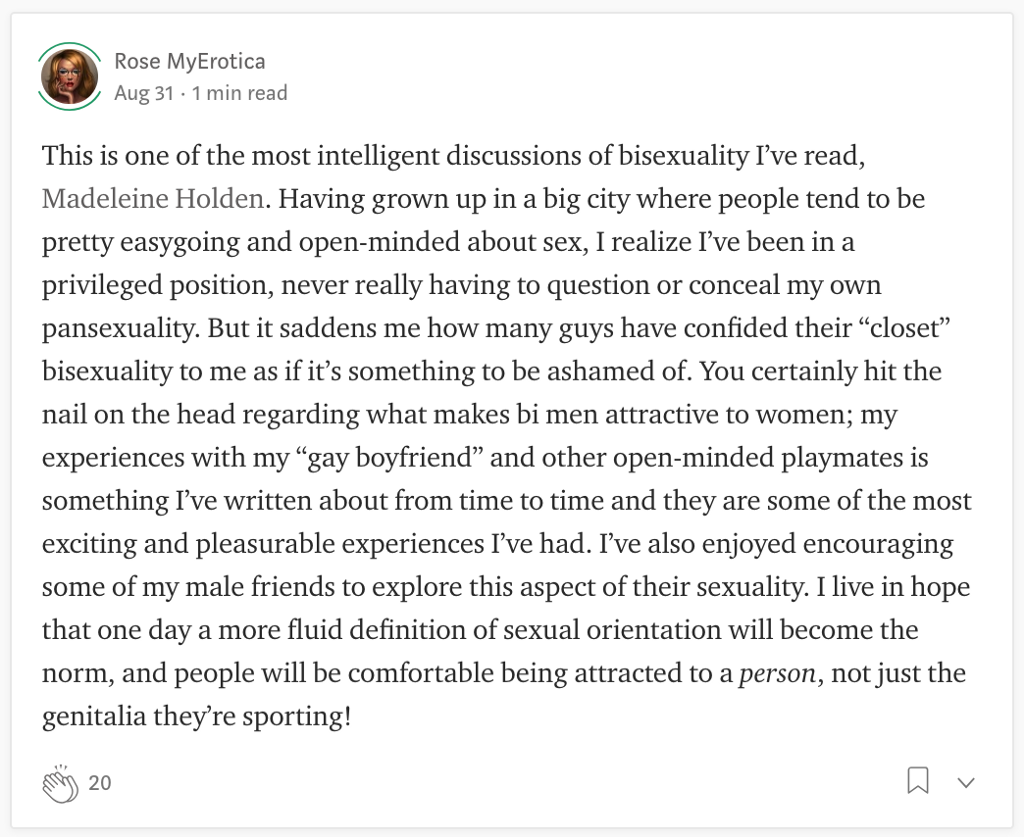Open Rose MyErotica's avatar picture
1024x837 pixels.
coord(69,76)
